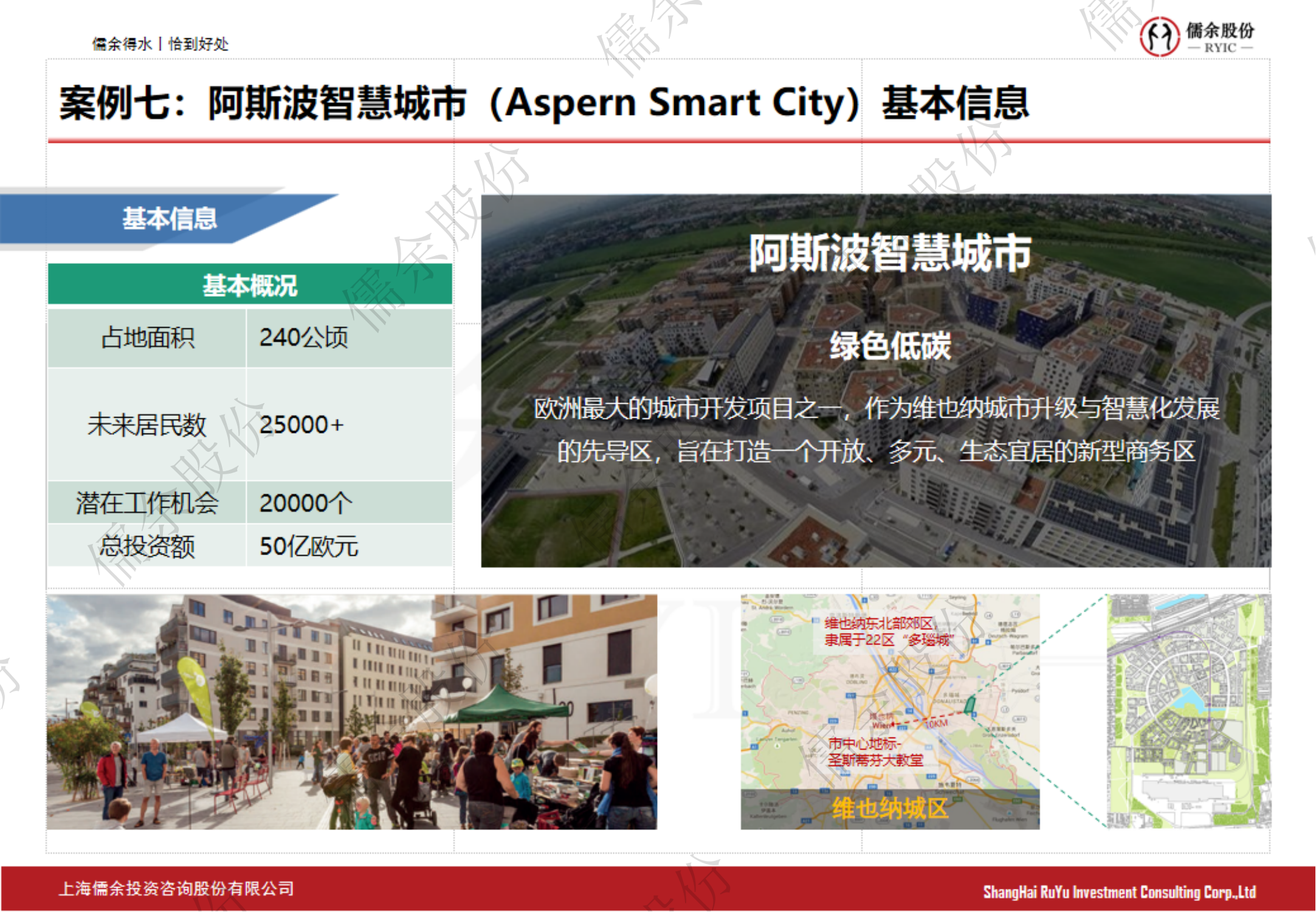Click the aerial city photo

click(x=875, y=517)
